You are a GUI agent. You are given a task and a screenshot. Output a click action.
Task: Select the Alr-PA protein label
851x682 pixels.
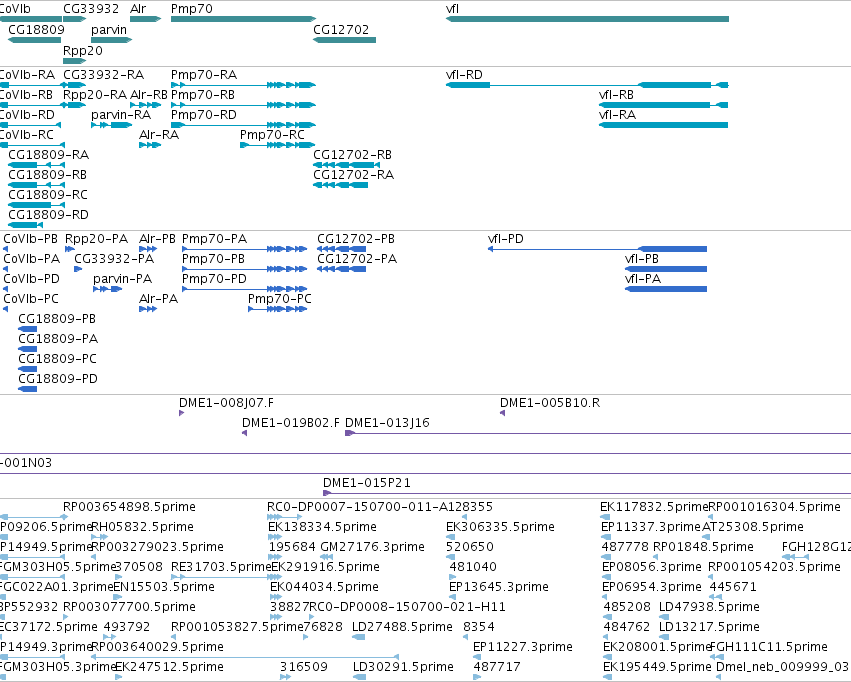158,298
